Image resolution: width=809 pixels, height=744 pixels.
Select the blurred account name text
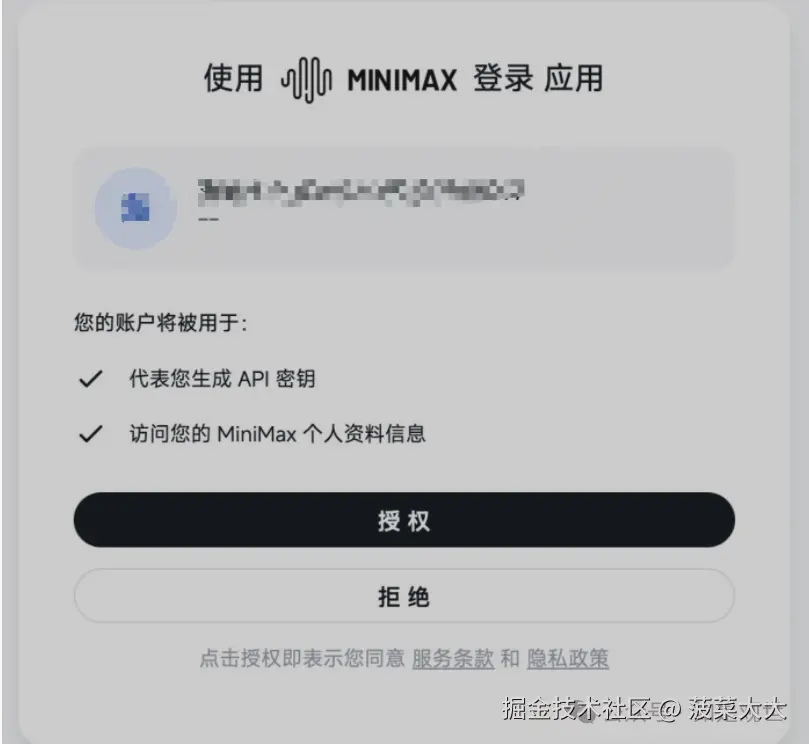click(361, 192)
